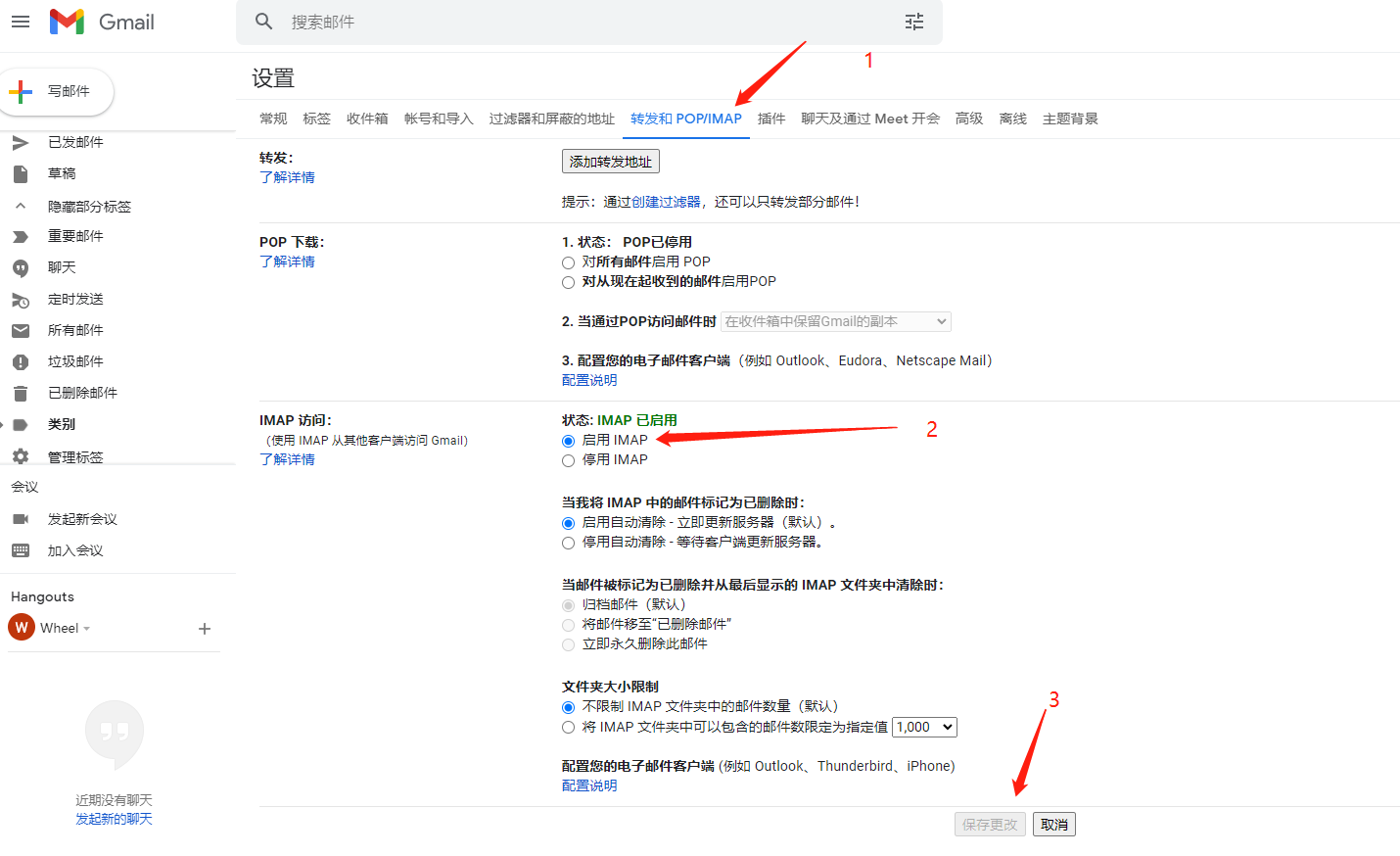The width and height of the screenshot is (1400, 856).
Task: Enable POP for all mail
Action: point(568,262)
